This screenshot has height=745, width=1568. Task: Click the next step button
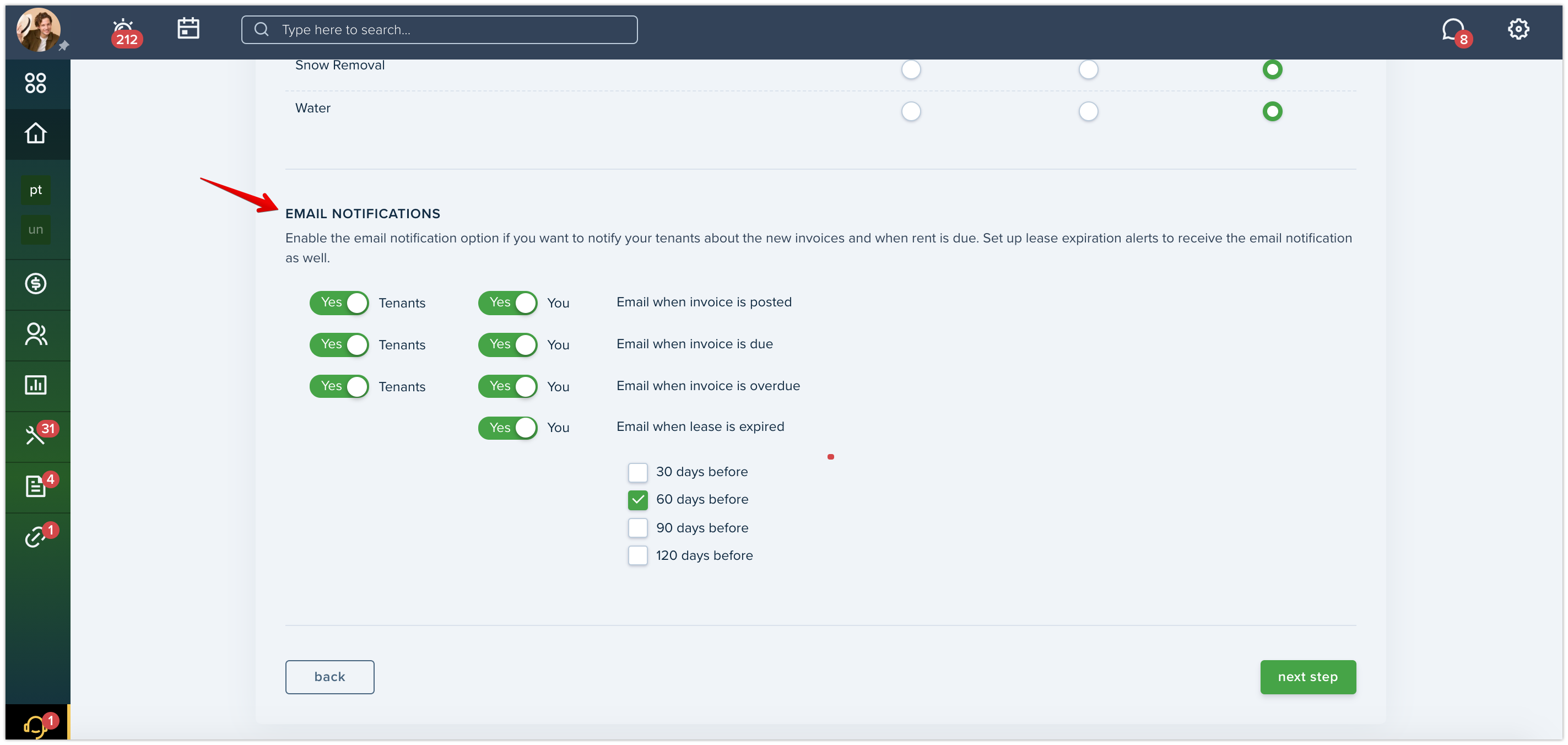(x=1307, y=677)
